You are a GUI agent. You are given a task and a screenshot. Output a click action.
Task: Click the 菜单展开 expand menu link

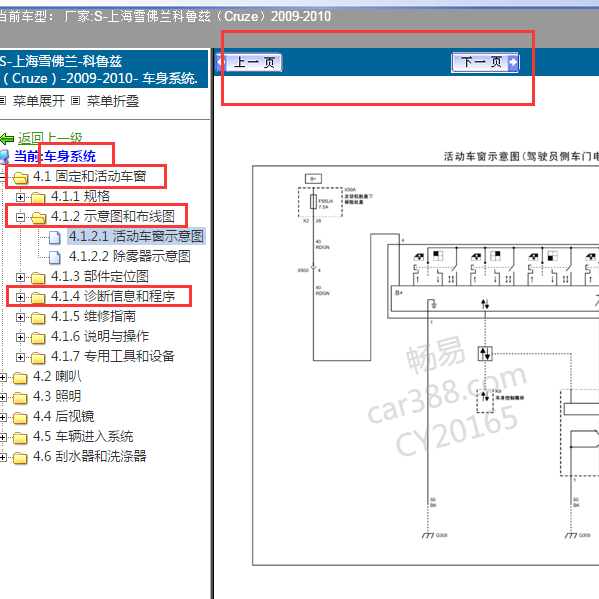coord(39,101)
